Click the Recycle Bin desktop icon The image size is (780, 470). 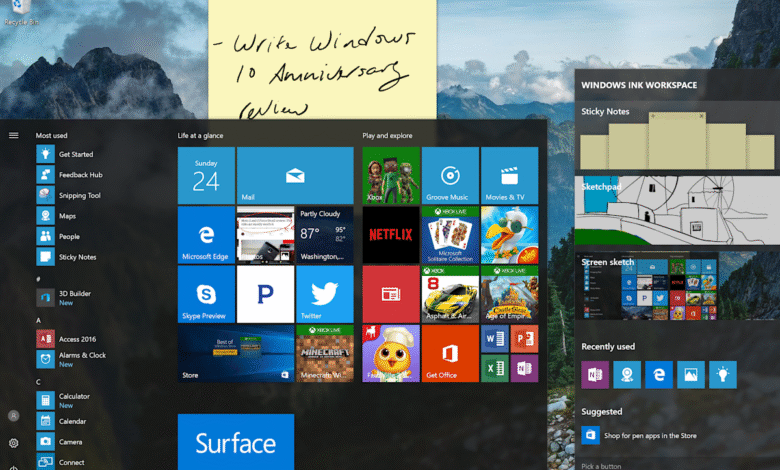20,12
